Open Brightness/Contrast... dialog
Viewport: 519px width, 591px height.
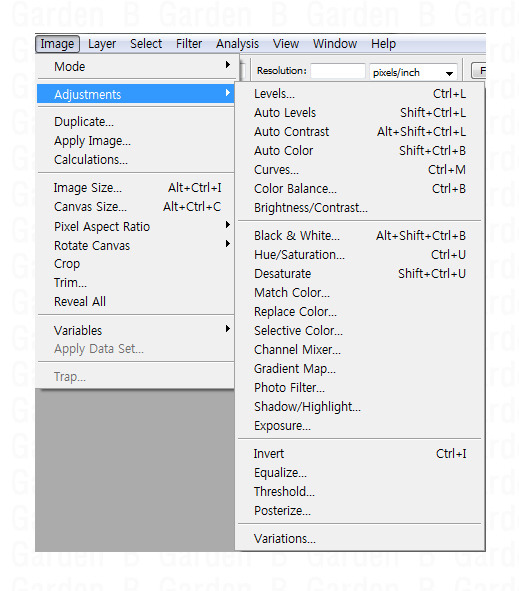coord(360,208)
